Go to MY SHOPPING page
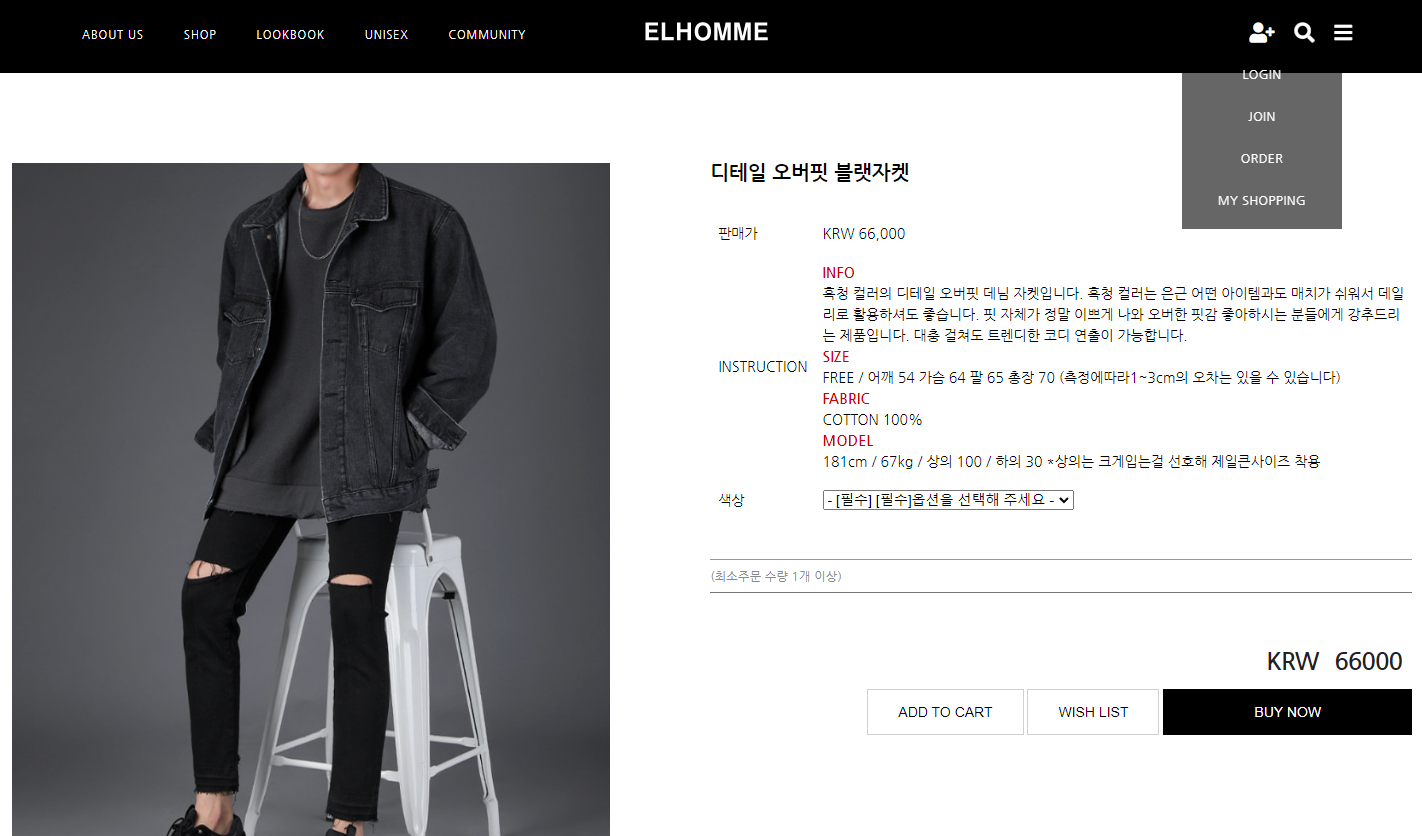 coord(1262,201)
